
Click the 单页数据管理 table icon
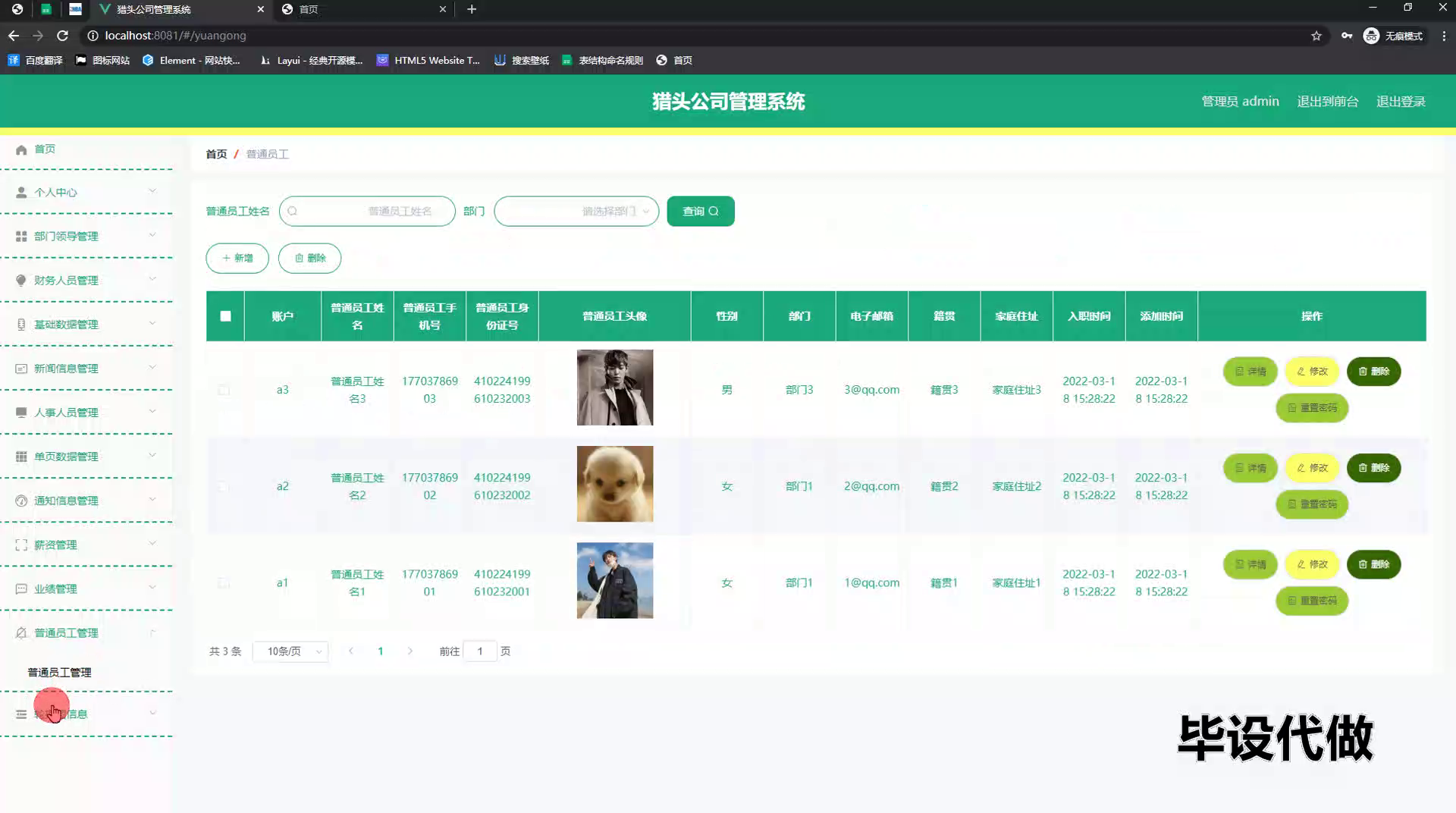click(x=21, y=457)
